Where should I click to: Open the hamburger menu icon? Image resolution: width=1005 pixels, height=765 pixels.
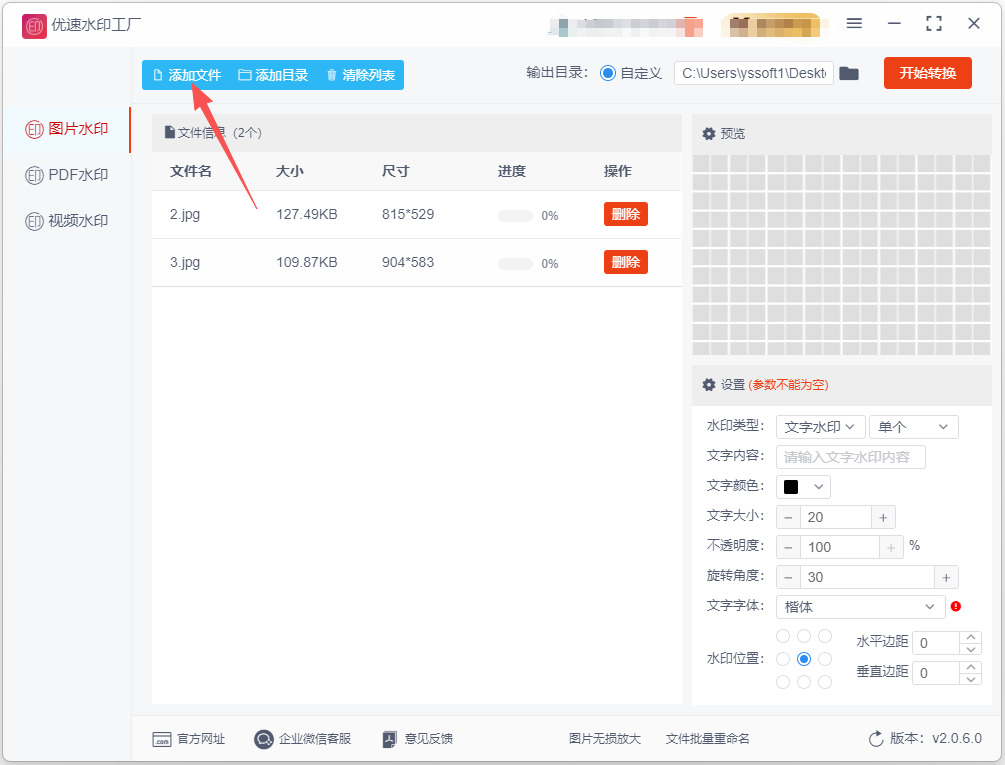[854, 24]
